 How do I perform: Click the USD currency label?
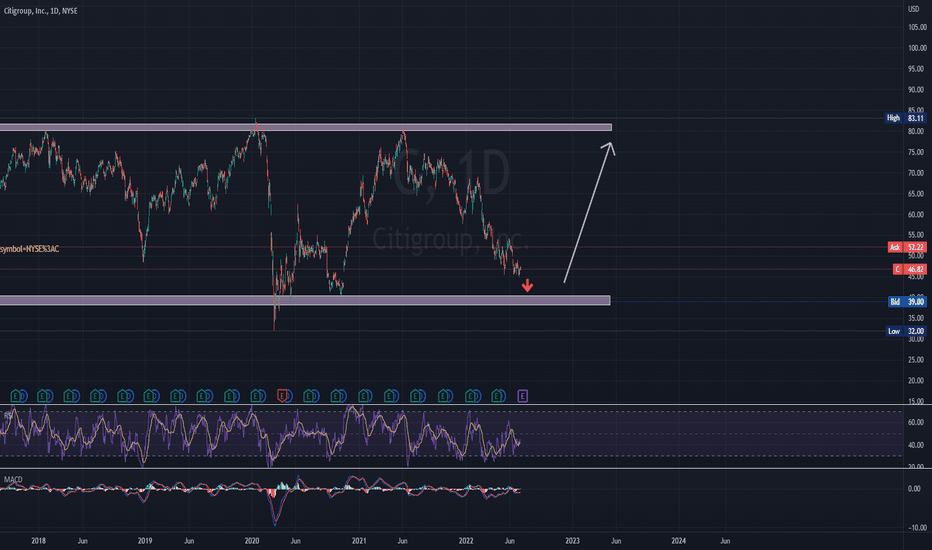[913, 9]
